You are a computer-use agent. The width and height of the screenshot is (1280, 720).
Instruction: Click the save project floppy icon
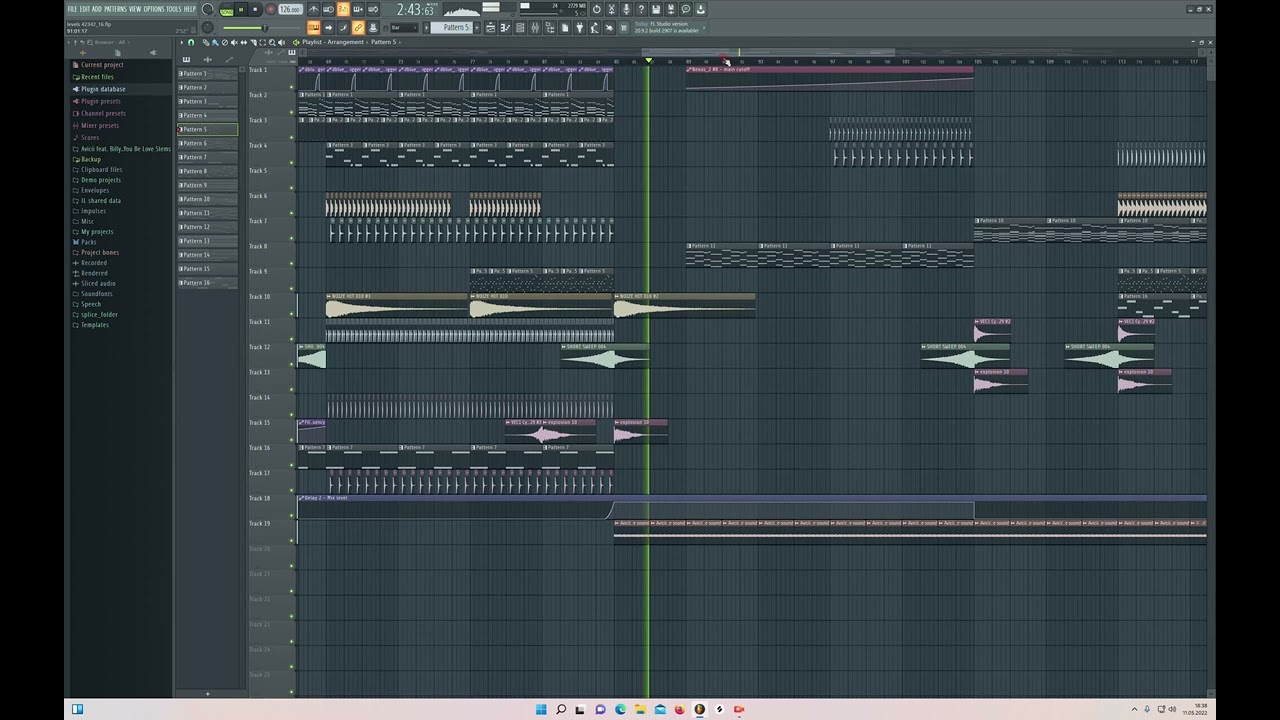656,9
